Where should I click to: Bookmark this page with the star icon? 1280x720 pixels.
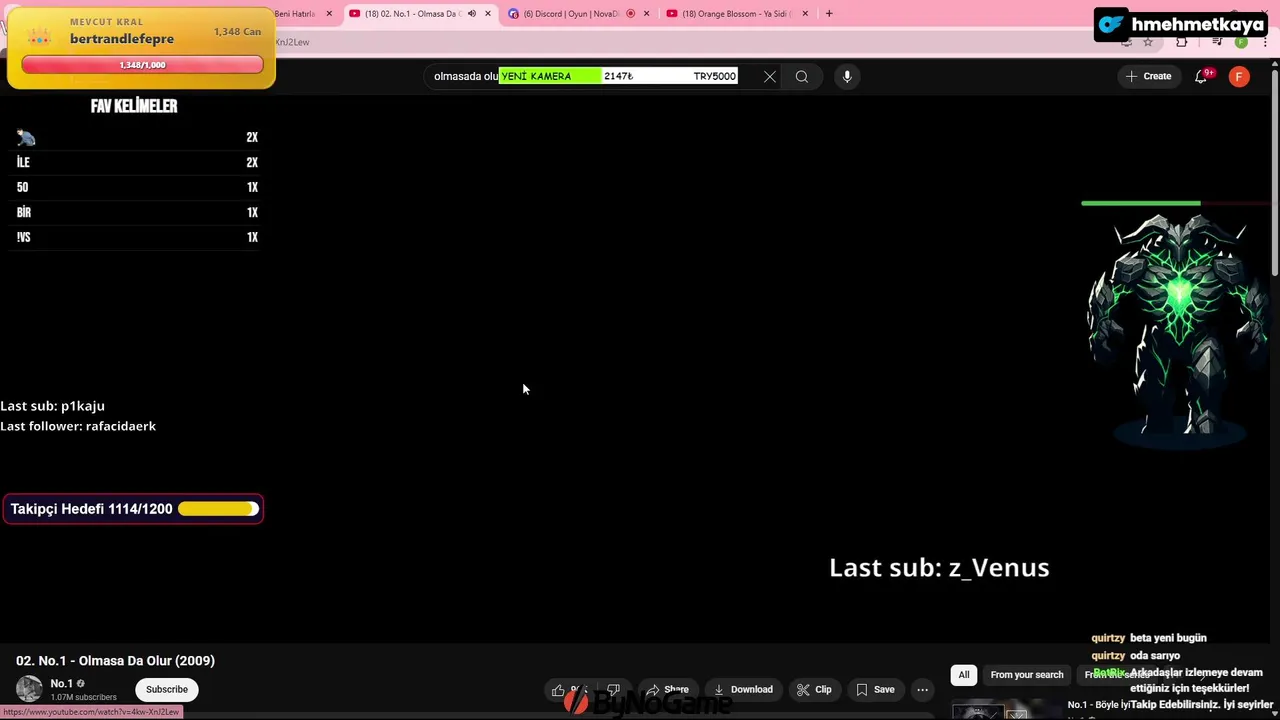[1148, 42]
